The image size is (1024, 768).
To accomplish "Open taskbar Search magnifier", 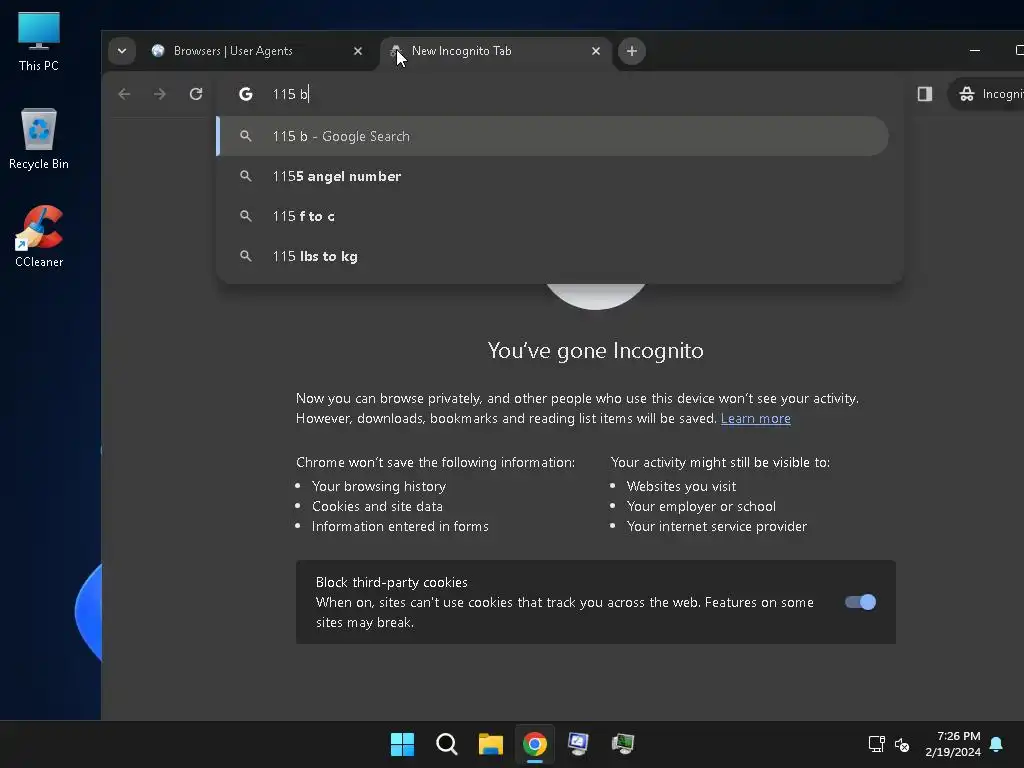I will [447, 744].
